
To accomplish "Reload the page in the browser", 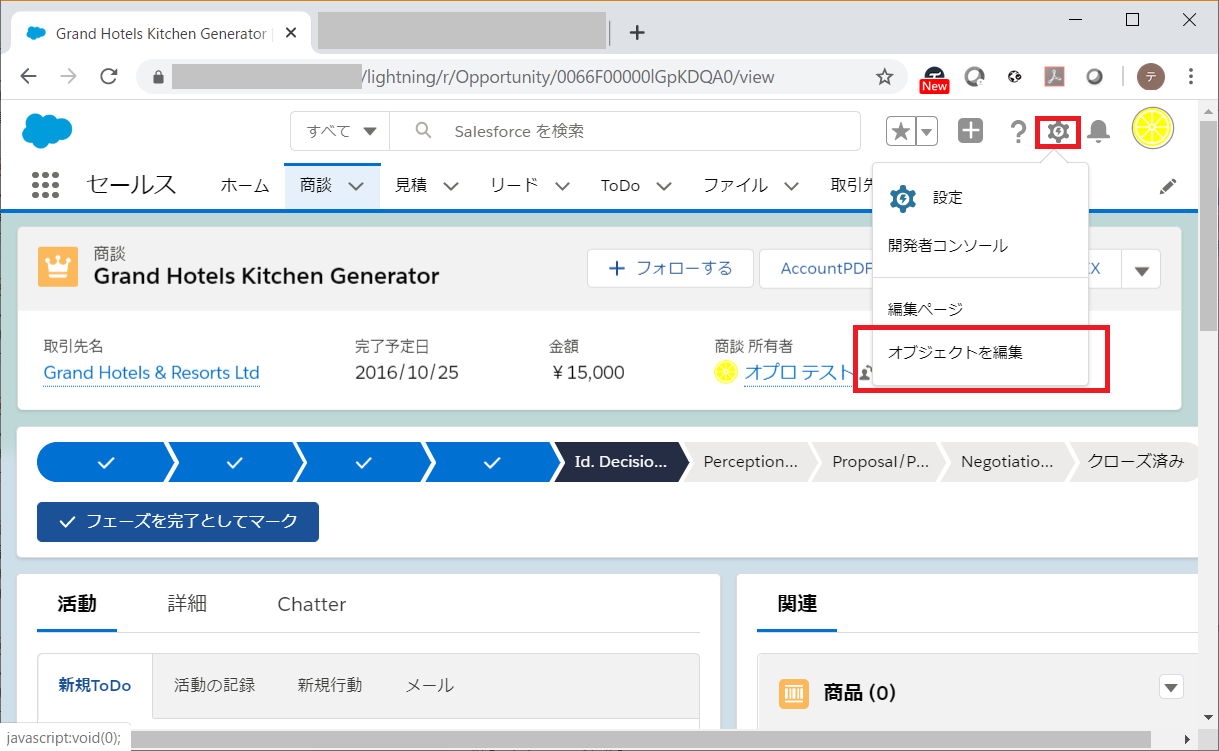I will click(x=109, y=76).
